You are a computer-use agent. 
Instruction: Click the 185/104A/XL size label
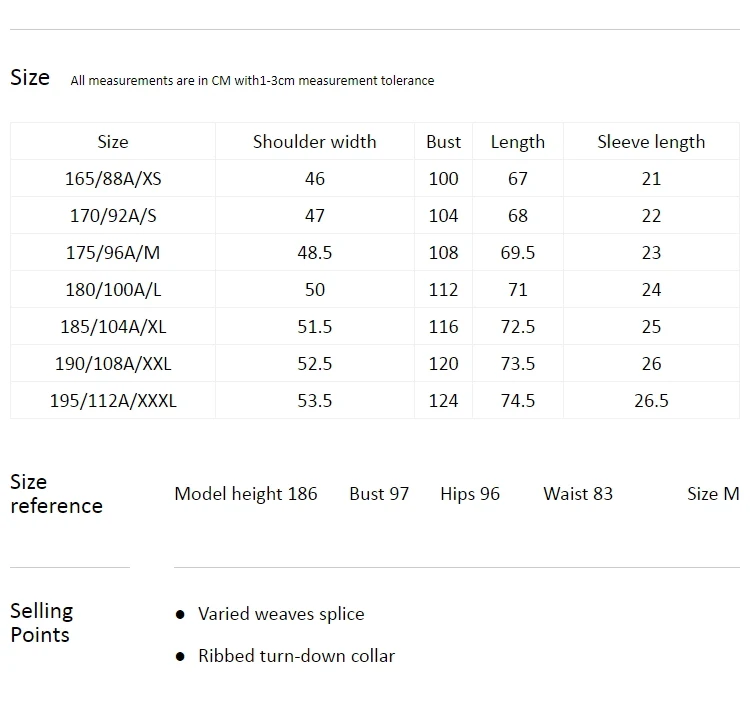[113, 327]
